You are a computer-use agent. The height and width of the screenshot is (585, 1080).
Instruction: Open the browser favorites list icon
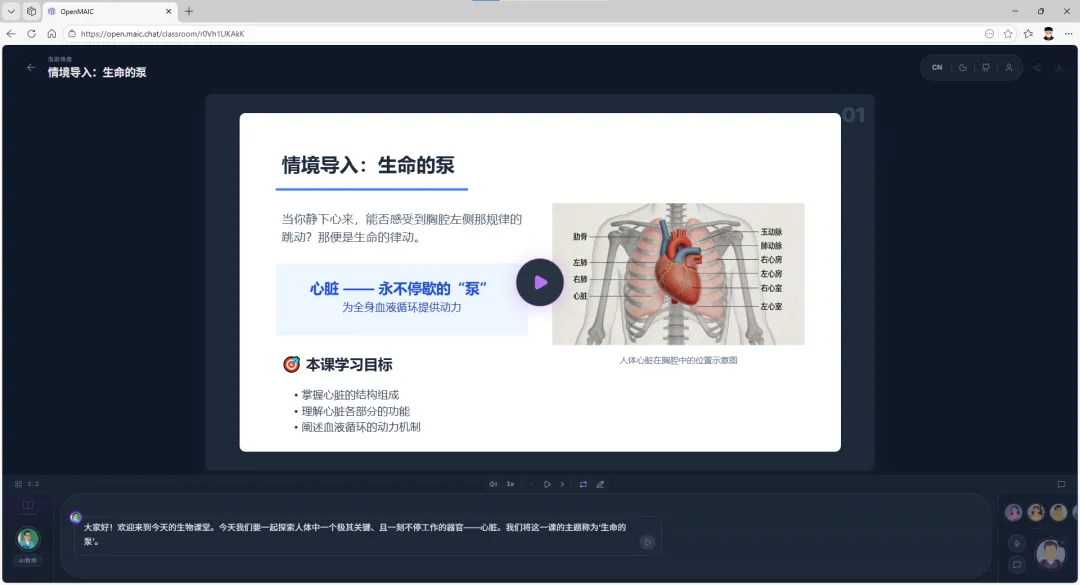point(1028,34)
